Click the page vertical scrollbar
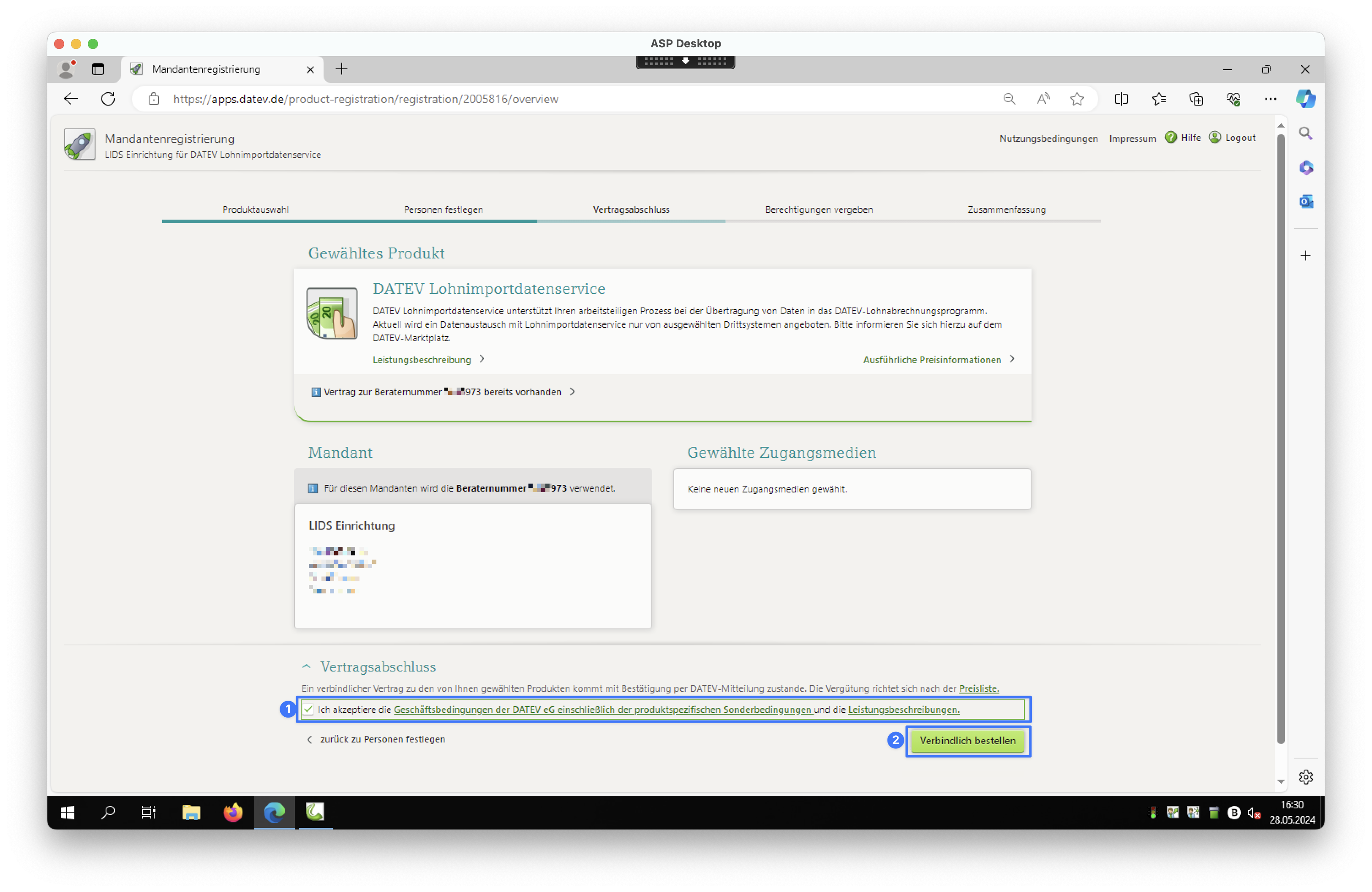 (x=1281, y=438)
